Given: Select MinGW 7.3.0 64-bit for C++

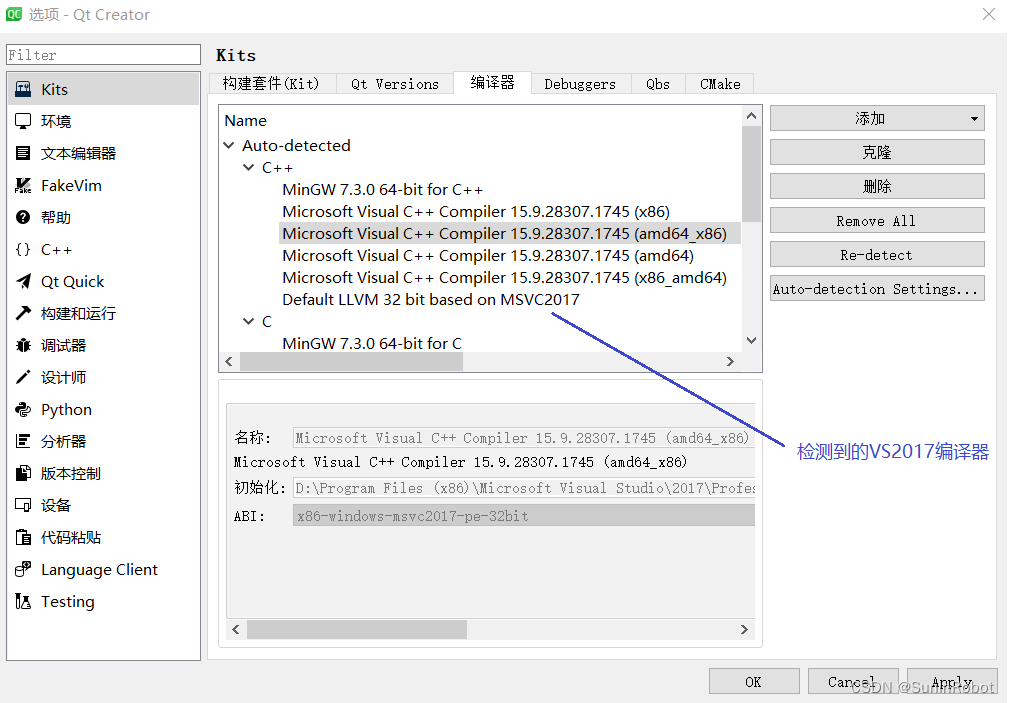Looking at the screenshot, I should pos(382,190).
